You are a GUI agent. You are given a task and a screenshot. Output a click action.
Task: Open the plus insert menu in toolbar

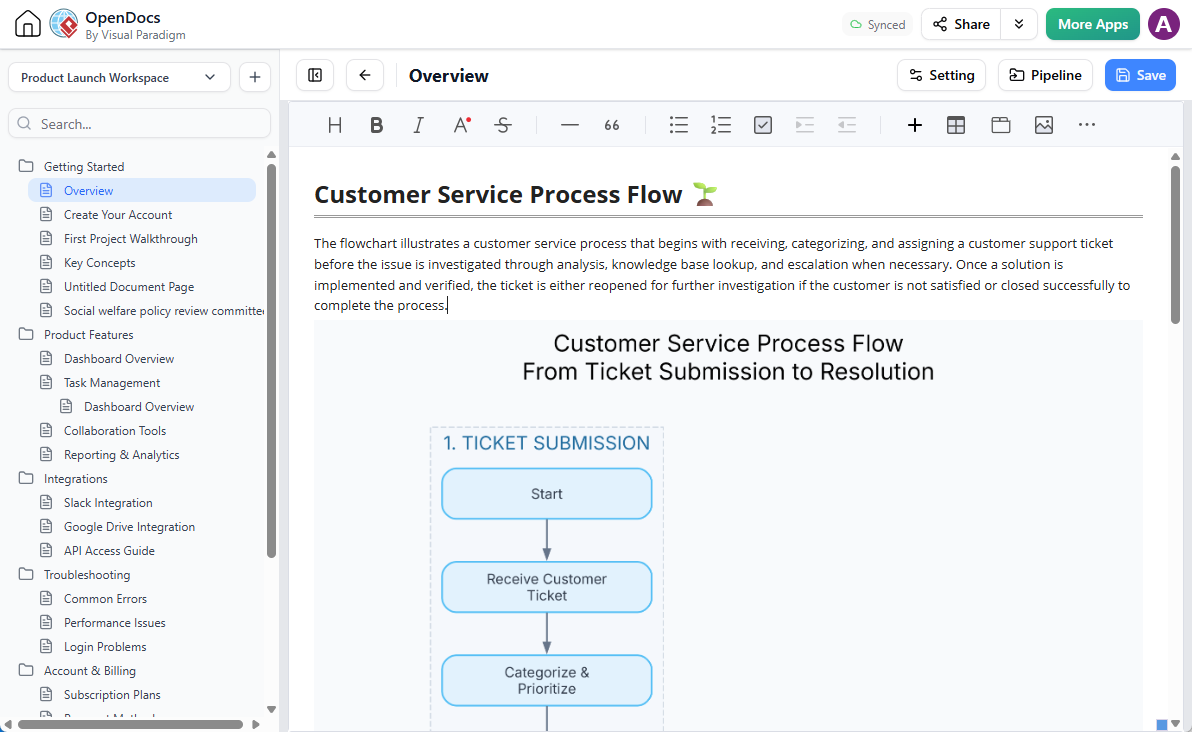coord(915,125)
